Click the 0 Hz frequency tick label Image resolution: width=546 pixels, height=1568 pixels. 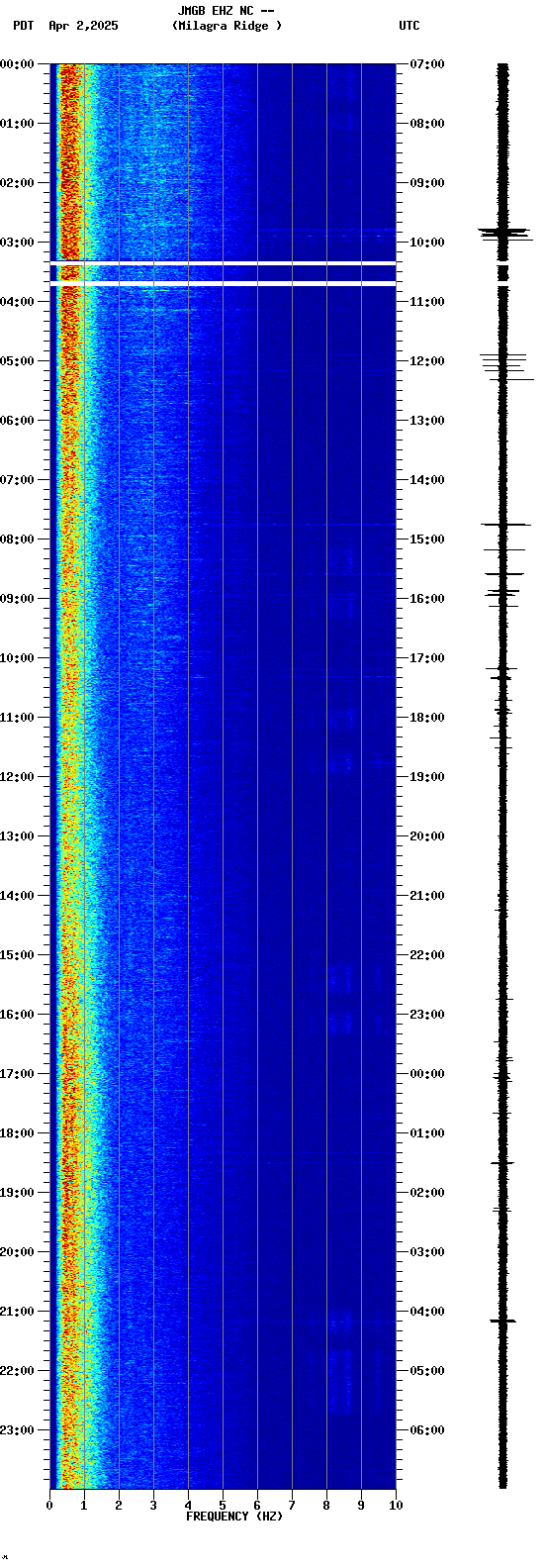tap(49, 1506)
